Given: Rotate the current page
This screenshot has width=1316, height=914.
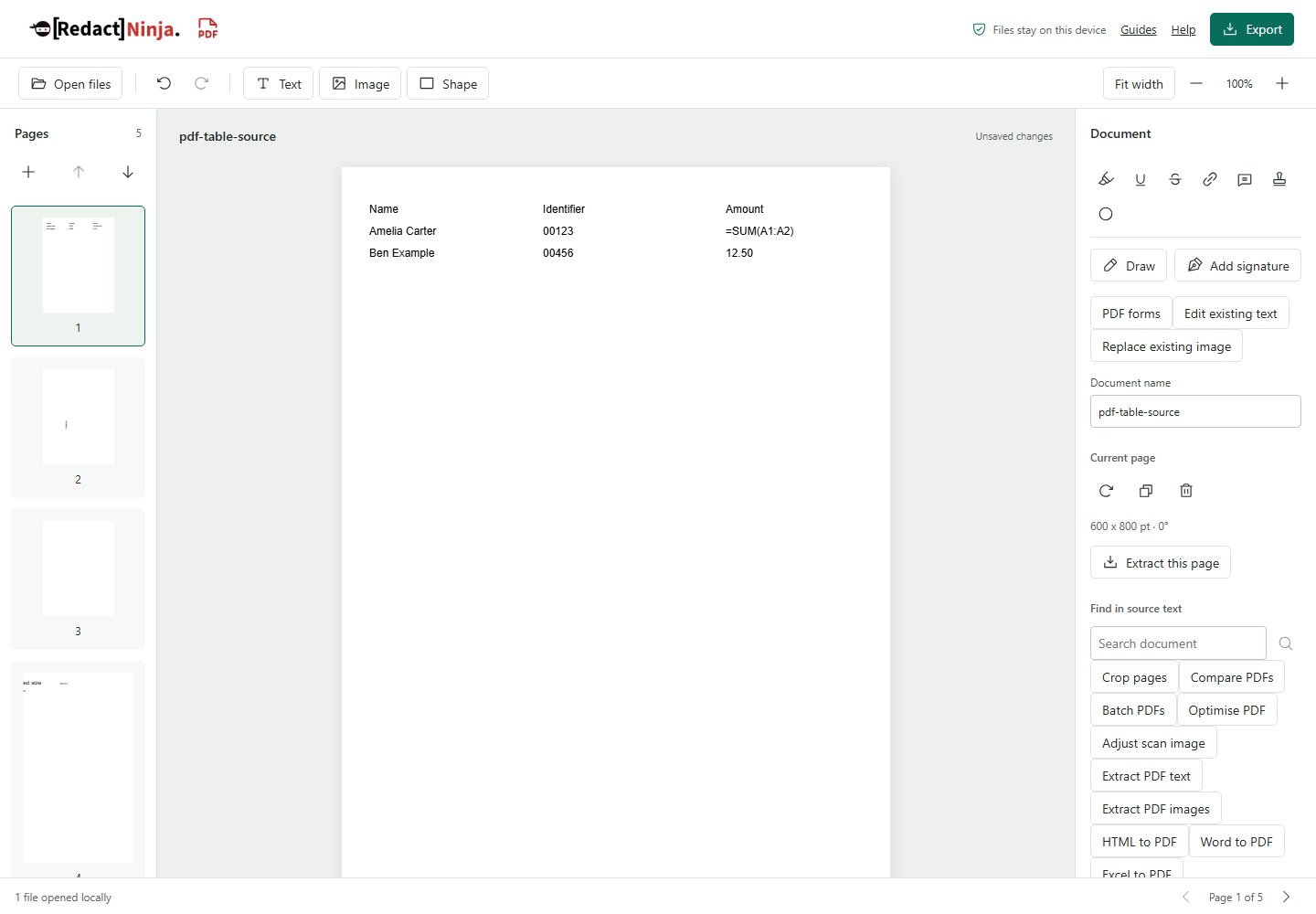Looking at the screenshot, I should (x=1106, y=491).
